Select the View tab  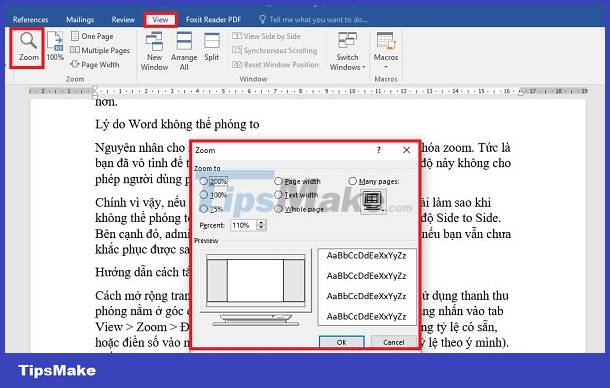[x=160, y=19]
